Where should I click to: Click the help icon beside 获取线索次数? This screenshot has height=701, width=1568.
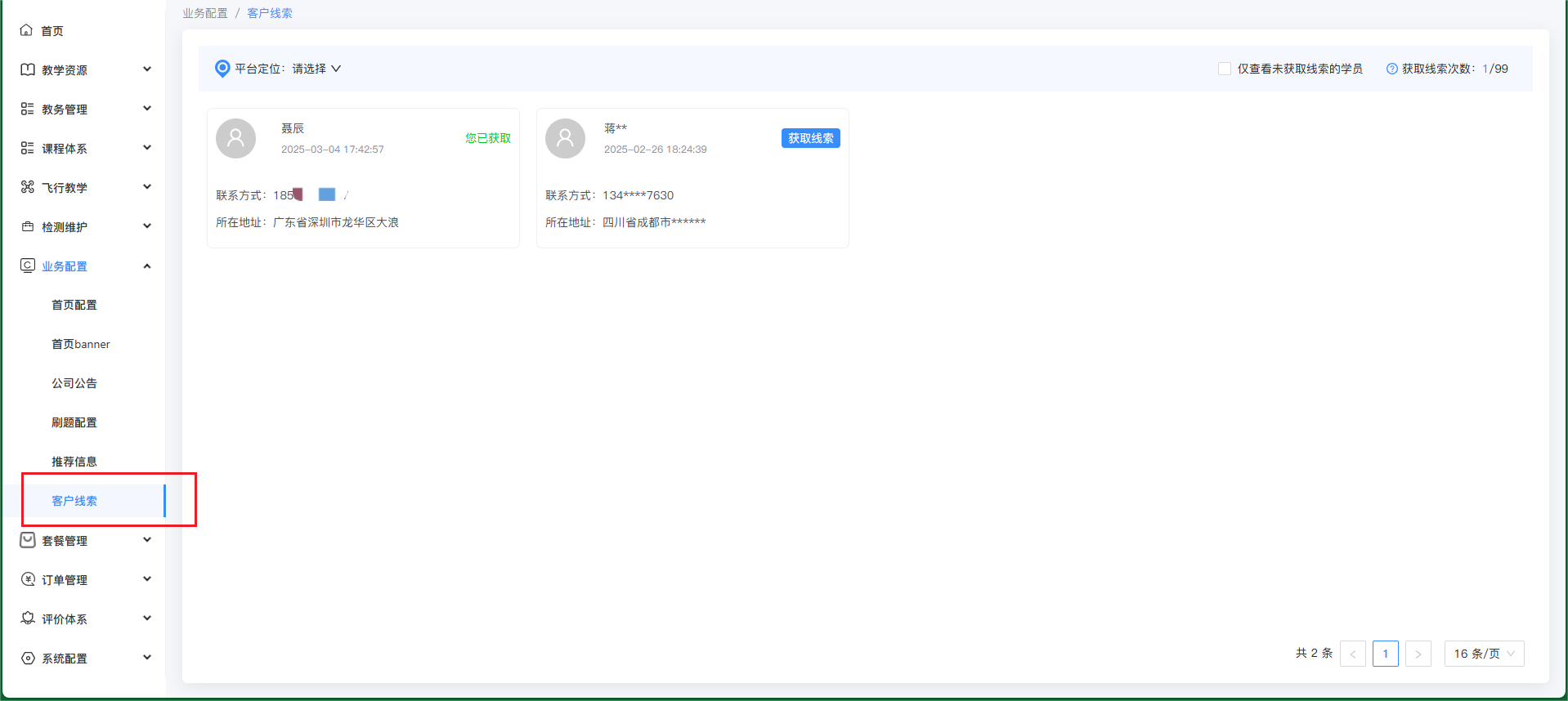[1391, 69]
